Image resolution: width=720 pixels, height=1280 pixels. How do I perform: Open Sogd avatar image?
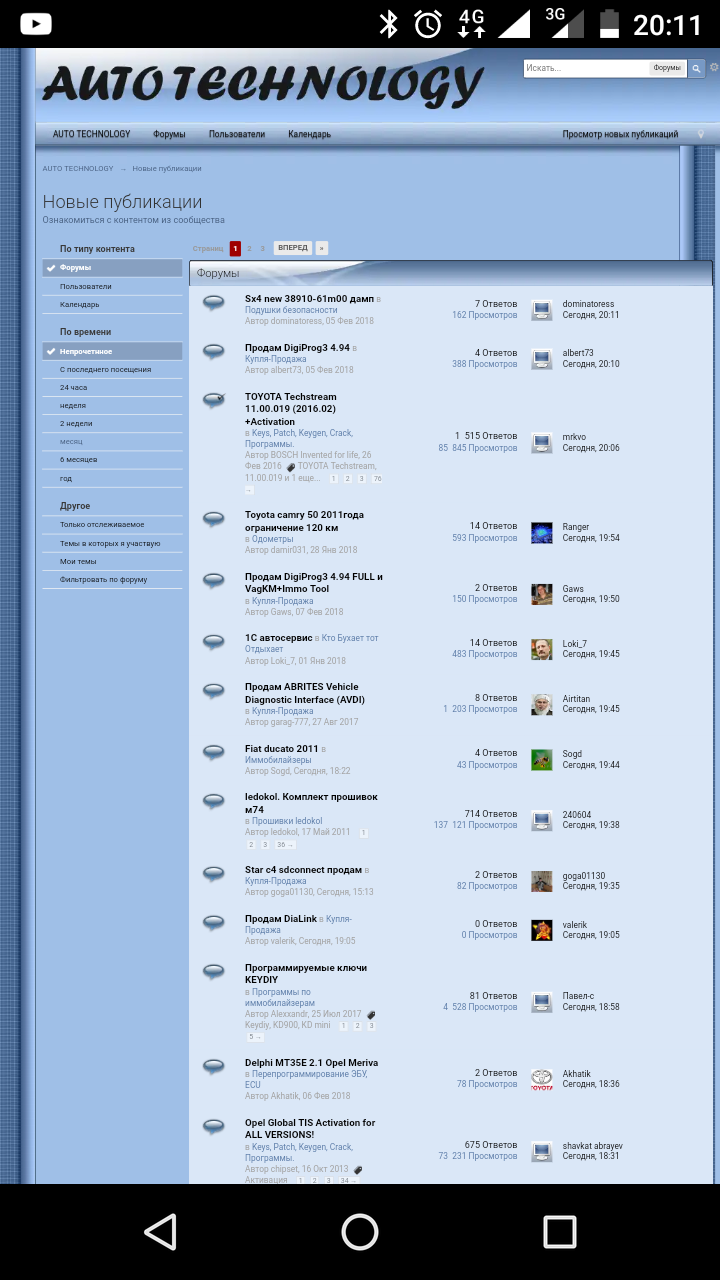[x=541, y=760]
